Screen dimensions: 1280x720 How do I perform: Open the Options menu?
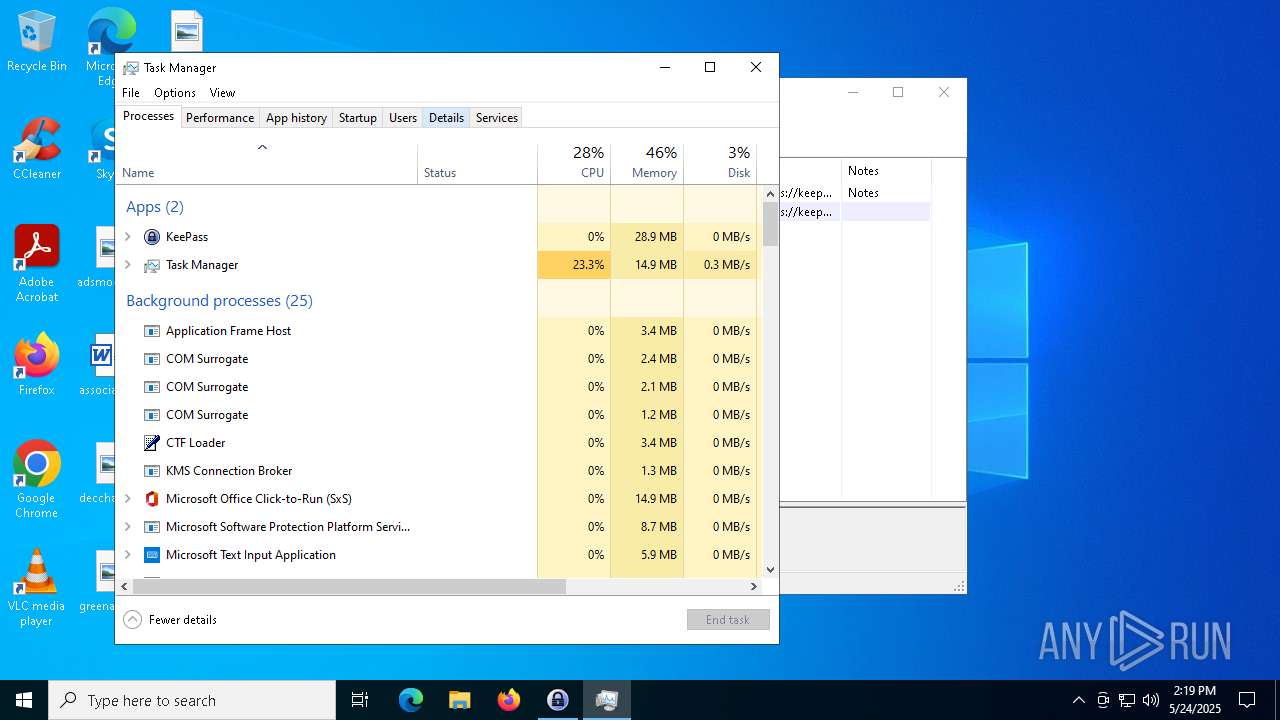(175, 93)
